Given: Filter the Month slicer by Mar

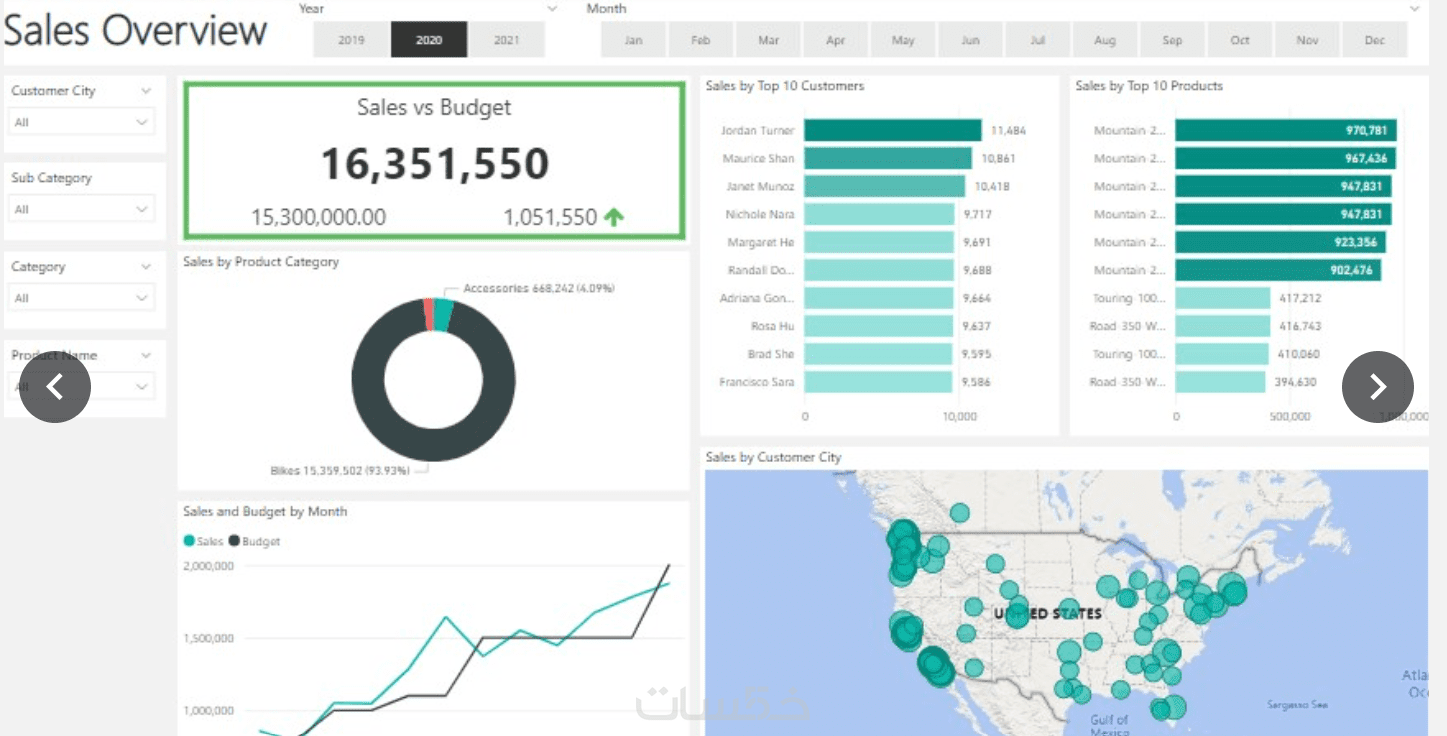Looking at the screenshot, I should pyautogui.click(x=768, y=40).
